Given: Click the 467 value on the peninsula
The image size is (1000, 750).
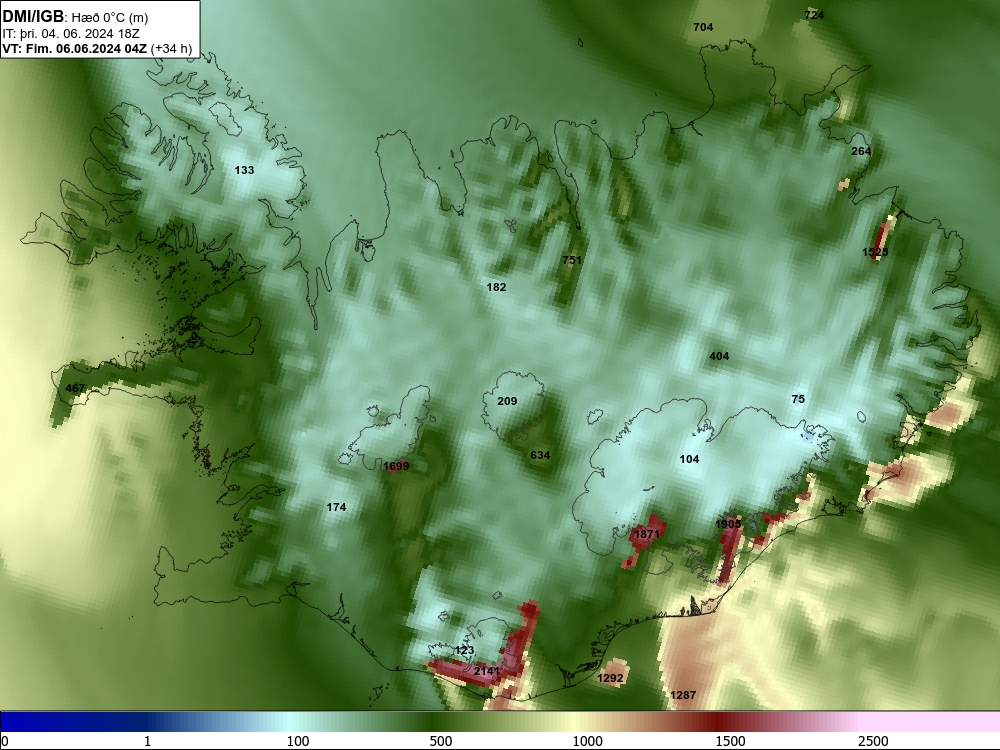Looking at the screenshot, I should point(75,388).
